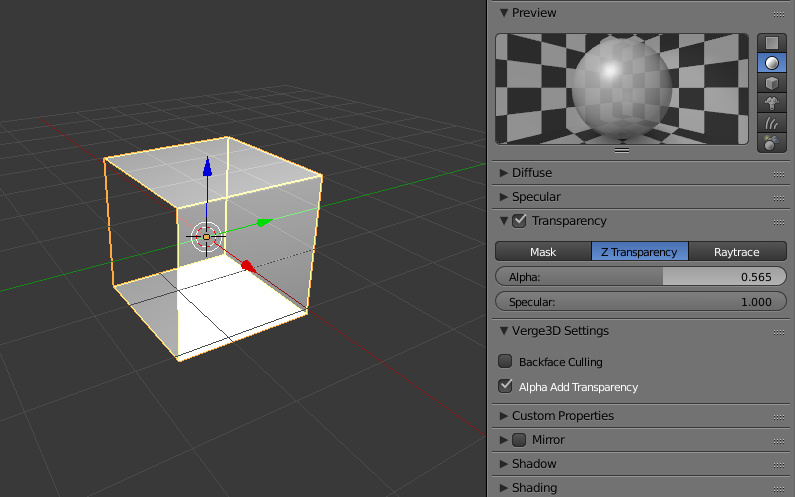
Task: Disable the Transparency panel checkbox
Action: coord(519,221)
